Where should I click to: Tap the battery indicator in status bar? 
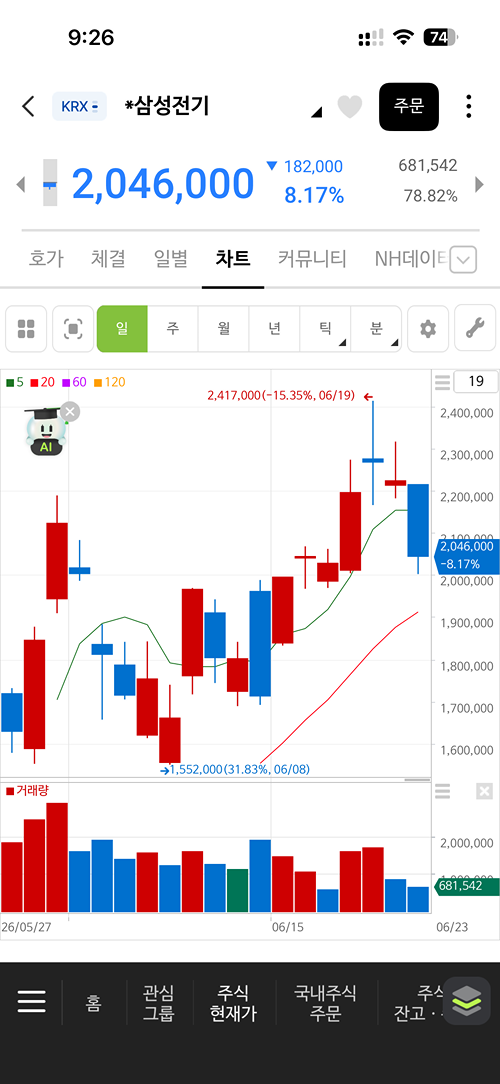click(441, 37)
